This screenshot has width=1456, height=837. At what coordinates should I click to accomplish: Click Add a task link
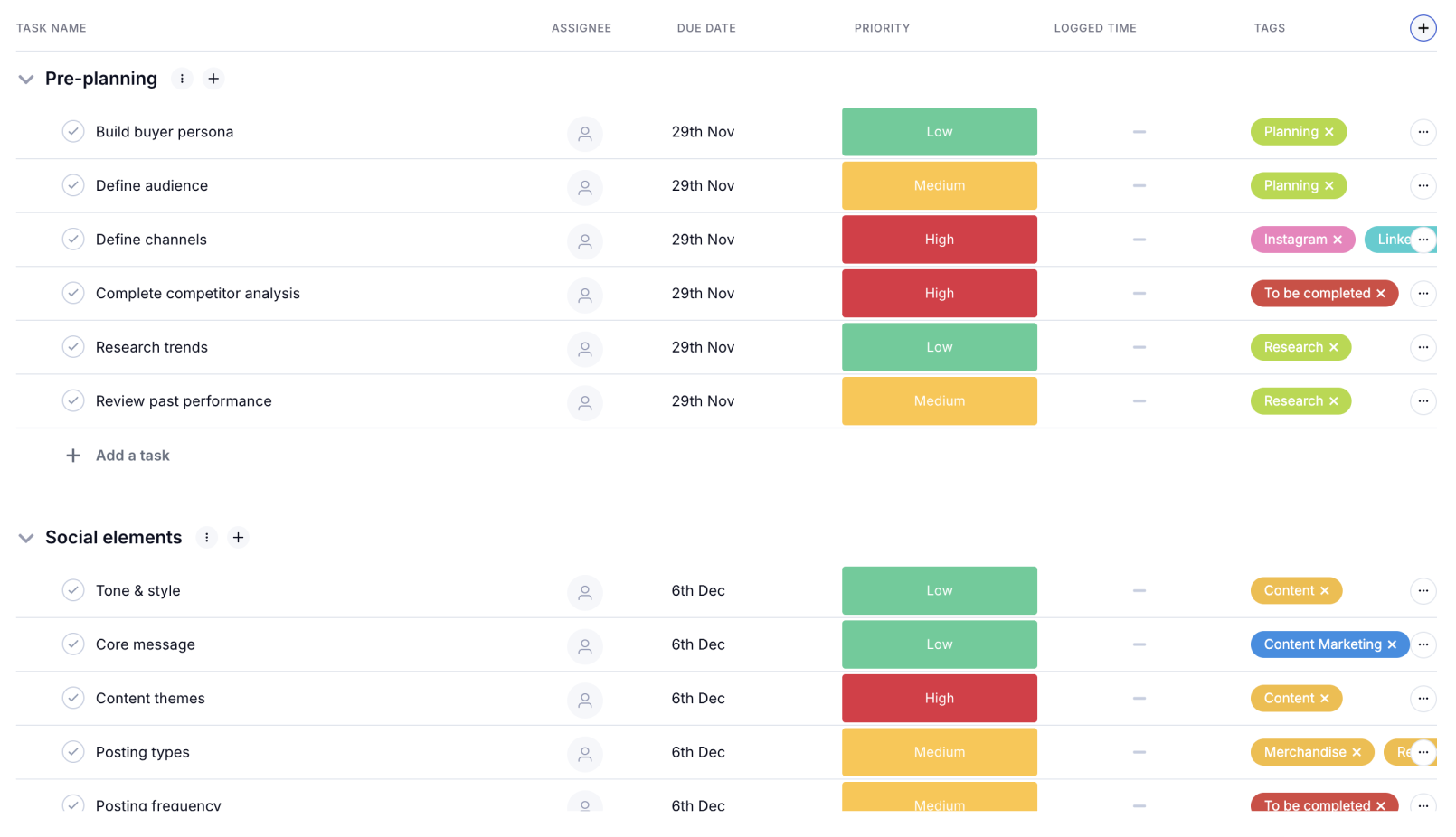tap(132, 456)
